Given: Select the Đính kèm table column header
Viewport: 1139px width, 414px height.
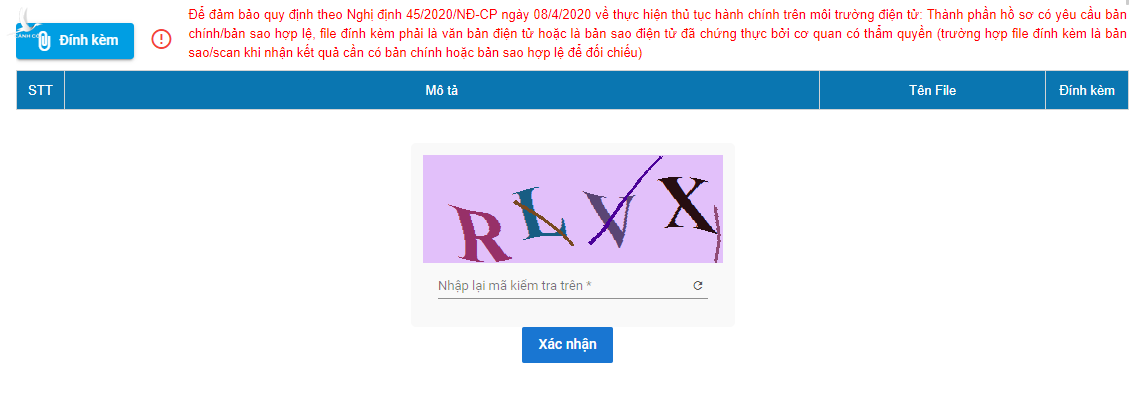Looking at the screenshot, I should [1087, 90].
